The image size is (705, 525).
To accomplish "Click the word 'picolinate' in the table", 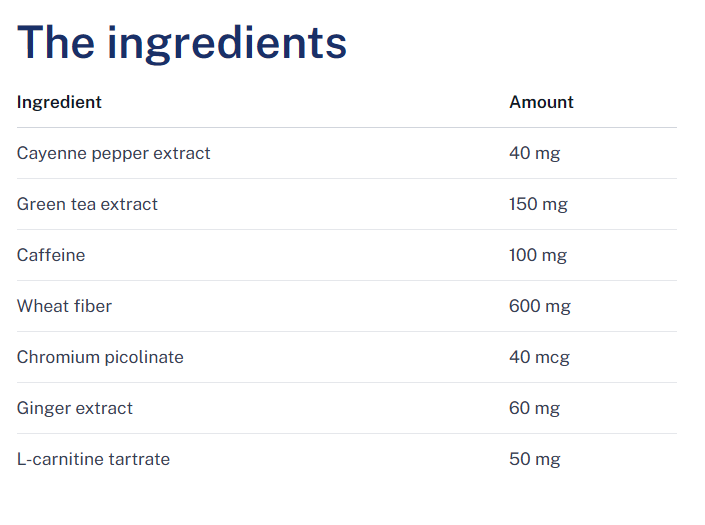I will point(144,357).
